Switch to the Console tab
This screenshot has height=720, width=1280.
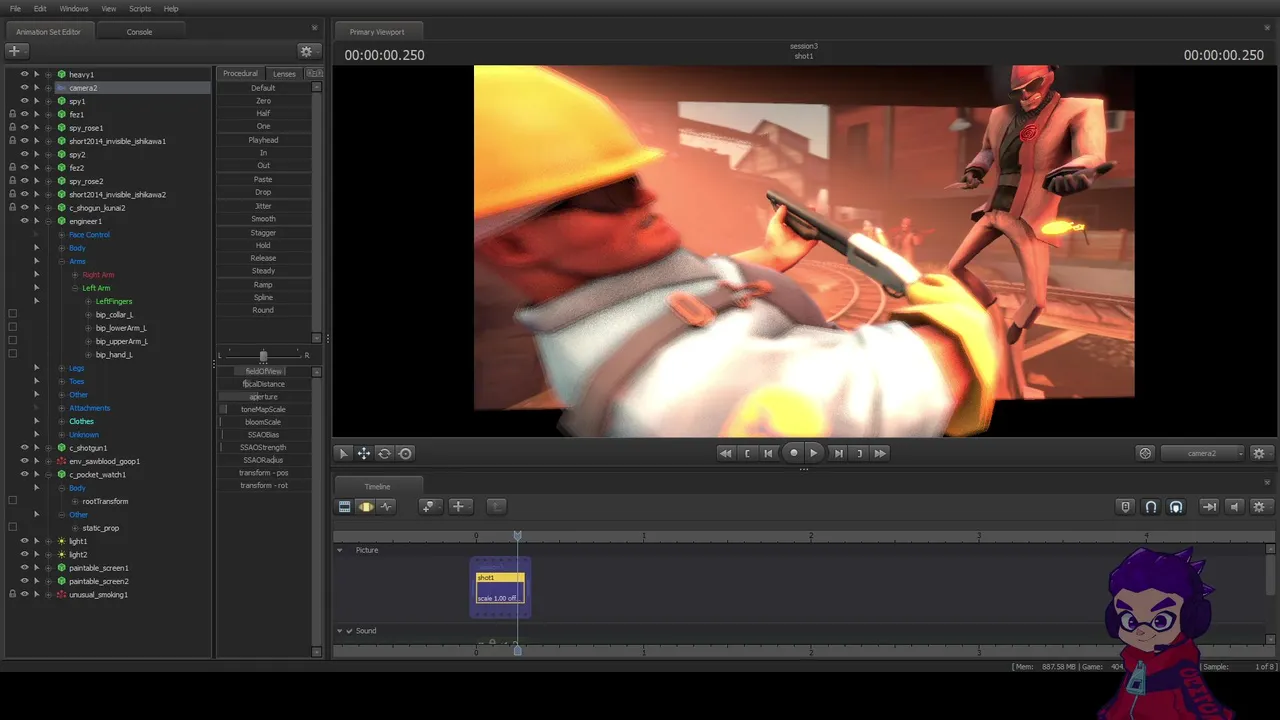pos(139,32)
